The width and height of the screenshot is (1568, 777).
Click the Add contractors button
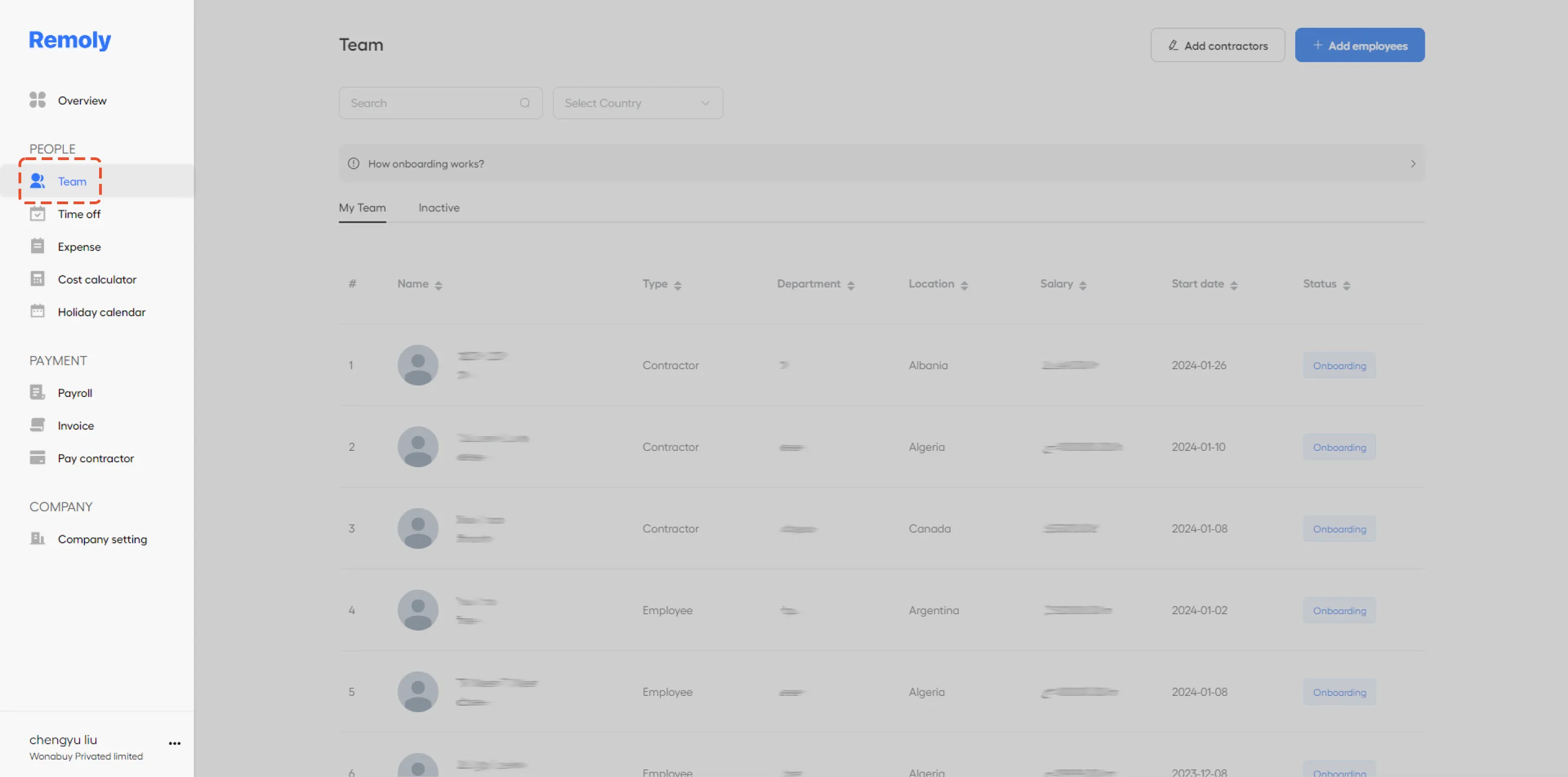click(x=1217, y=45)
